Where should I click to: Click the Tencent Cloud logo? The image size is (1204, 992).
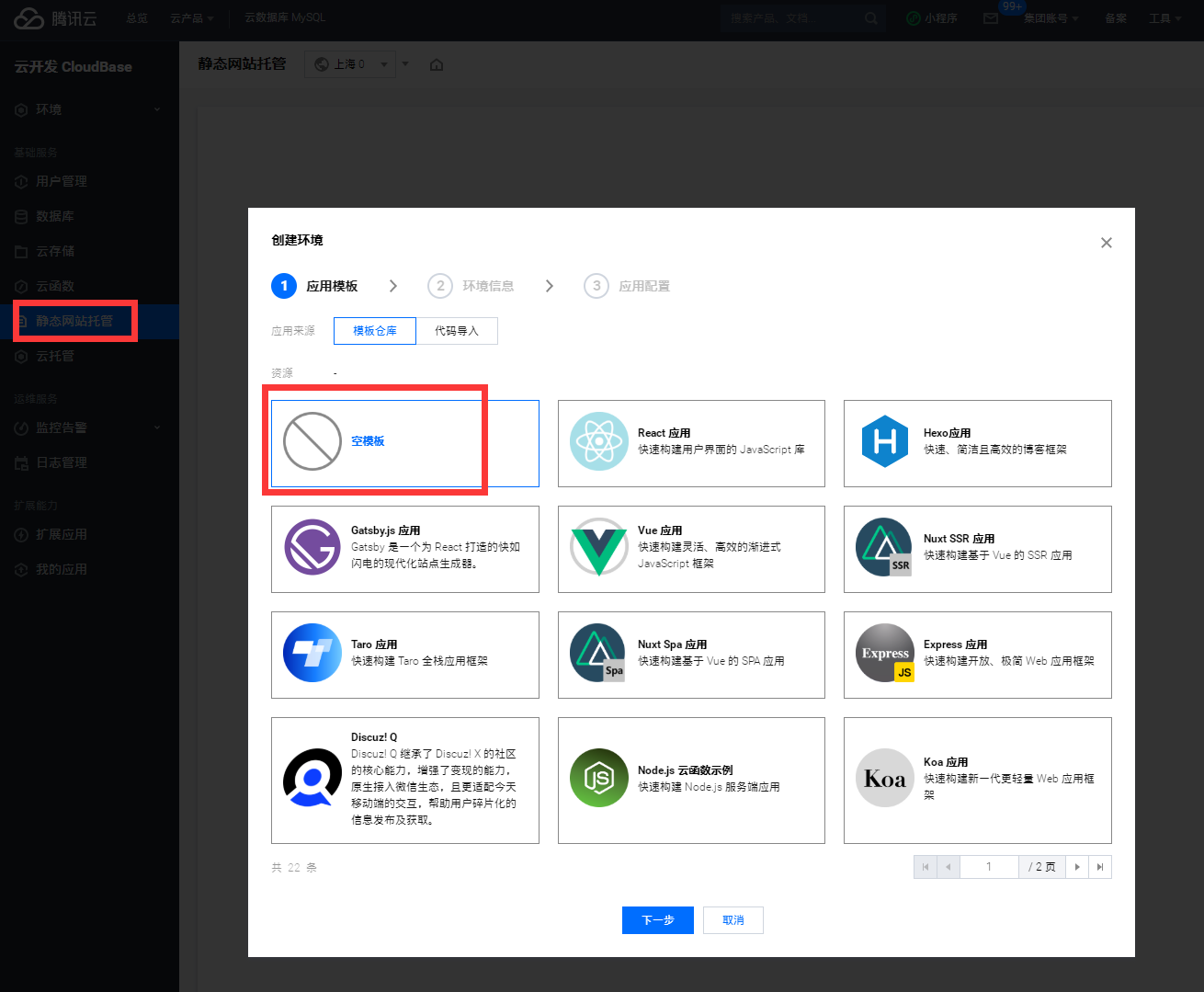coord(55,18)
